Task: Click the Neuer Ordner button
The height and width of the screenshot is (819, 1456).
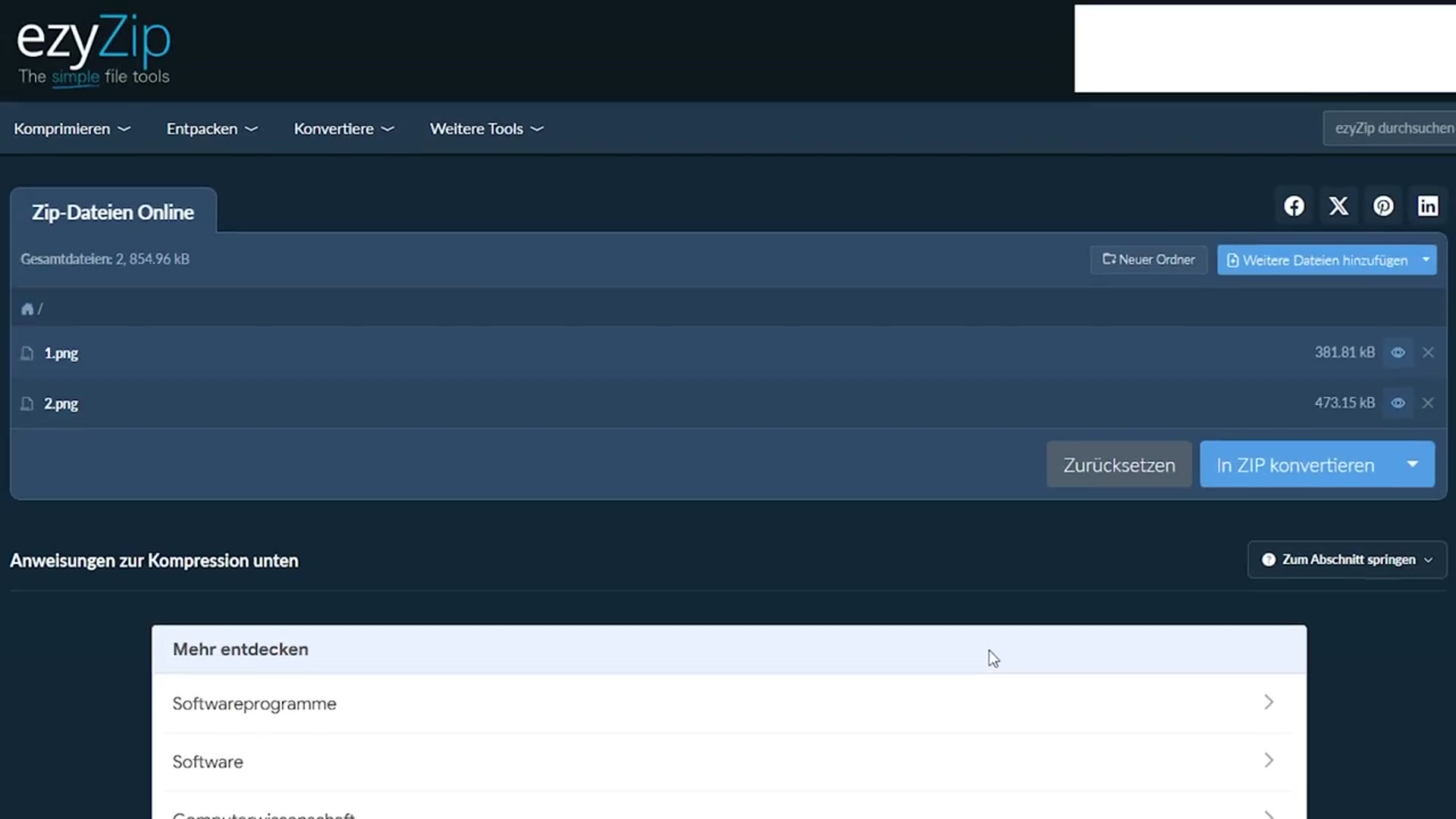Action: [x=1148, y=259]
